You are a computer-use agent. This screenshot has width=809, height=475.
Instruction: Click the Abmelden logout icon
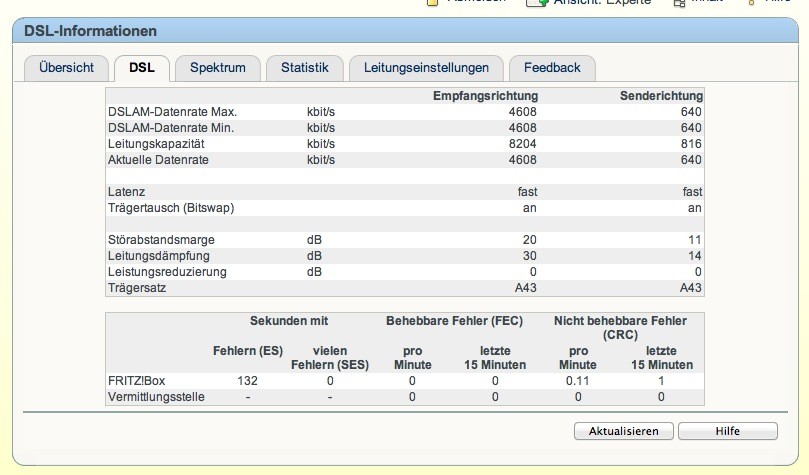(x=432, y=3)
